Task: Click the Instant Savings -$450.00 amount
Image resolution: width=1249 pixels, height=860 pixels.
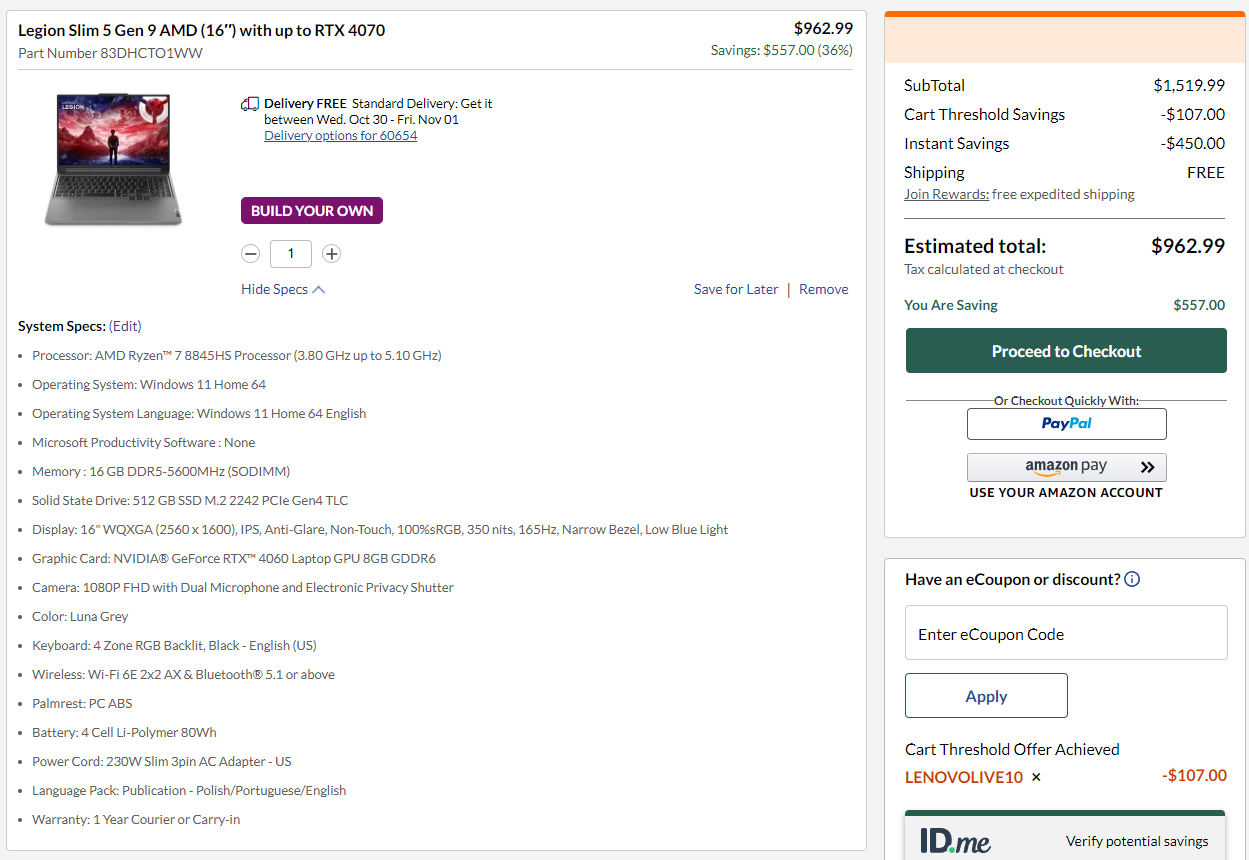Action: [x=1193, y=143]
